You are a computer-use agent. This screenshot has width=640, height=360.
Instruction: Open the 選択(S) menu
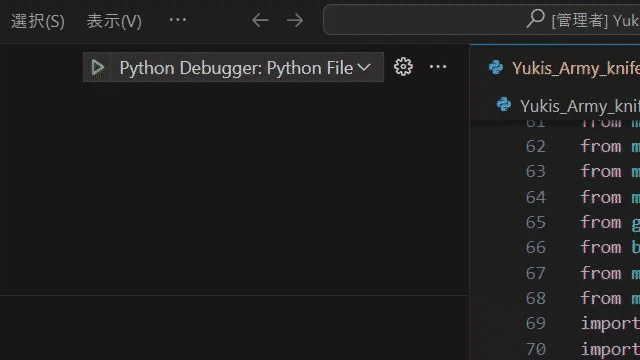click(38, 21)
